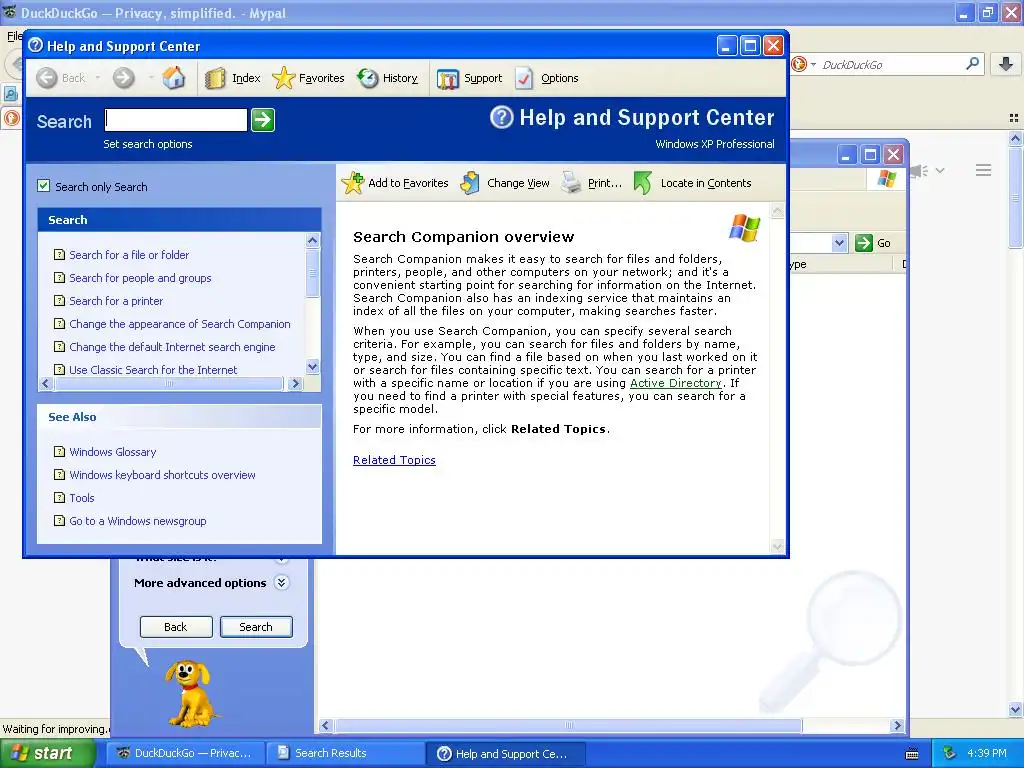This screenshot has width=1024, height=768.
Task: Toggle the Search only Search checkbox
Action: [44, 186]
